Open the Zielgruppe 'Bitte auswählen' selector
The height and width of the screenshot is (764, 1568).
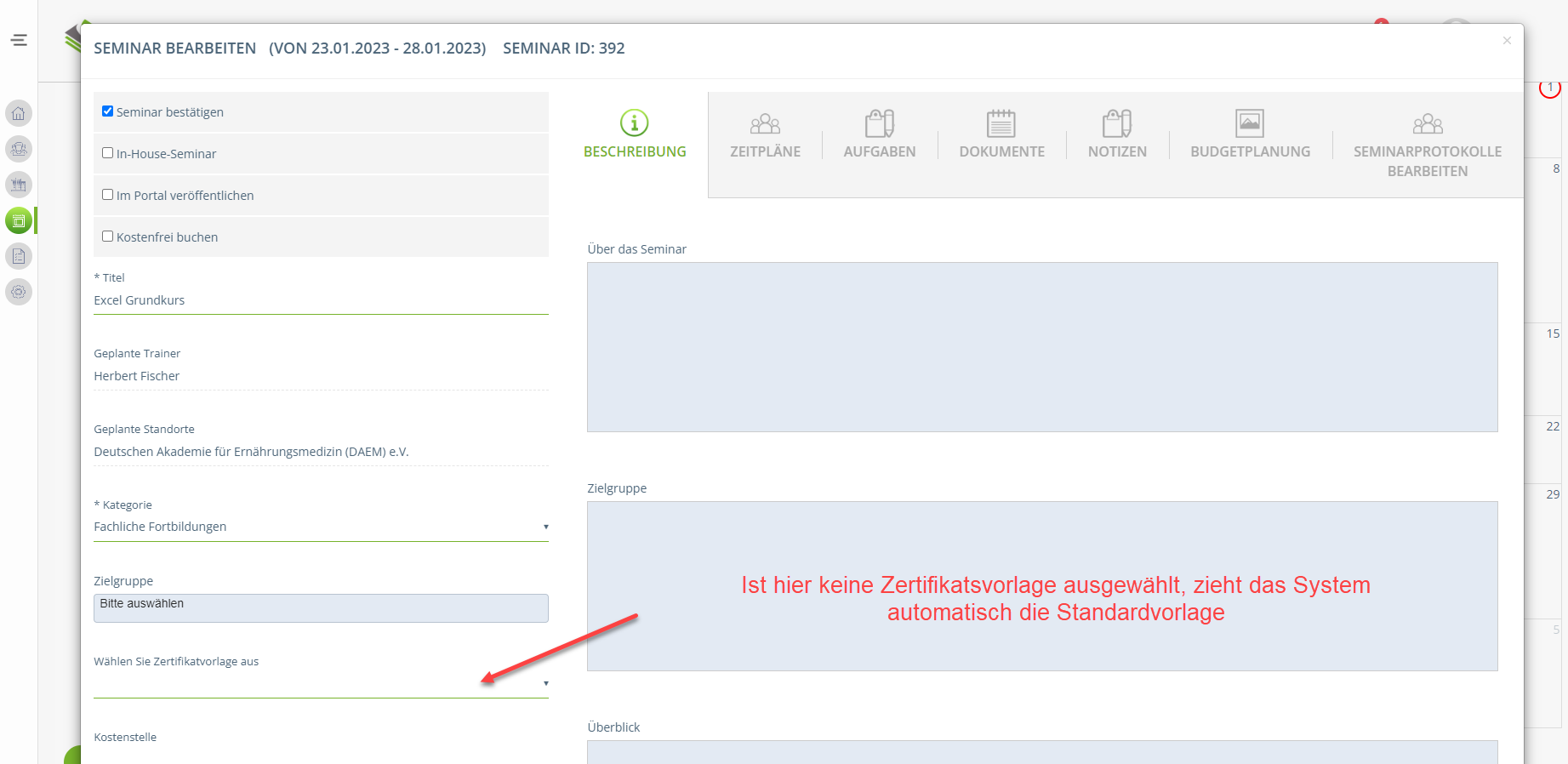click(x=320, y=607)
